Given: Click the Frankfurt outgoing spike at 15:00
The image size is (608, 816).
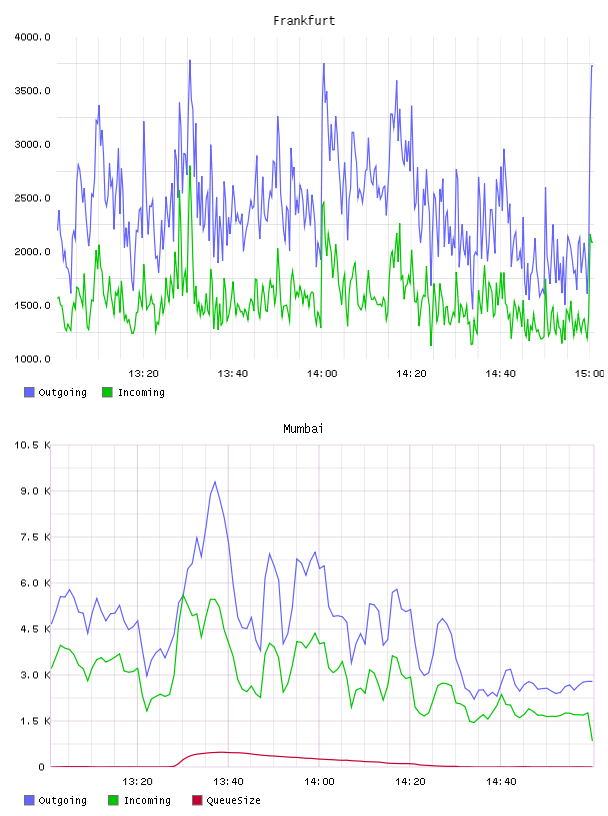Looking at the screenshot, I should click(591, 67).
